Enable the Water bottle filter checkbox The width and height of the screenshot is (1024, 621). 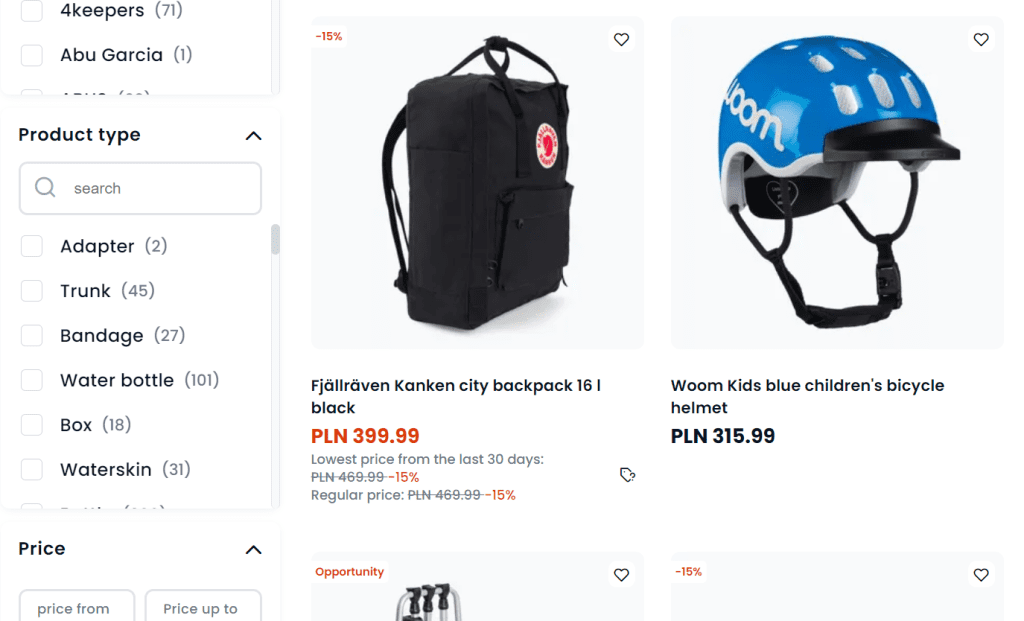coord(32,380)
